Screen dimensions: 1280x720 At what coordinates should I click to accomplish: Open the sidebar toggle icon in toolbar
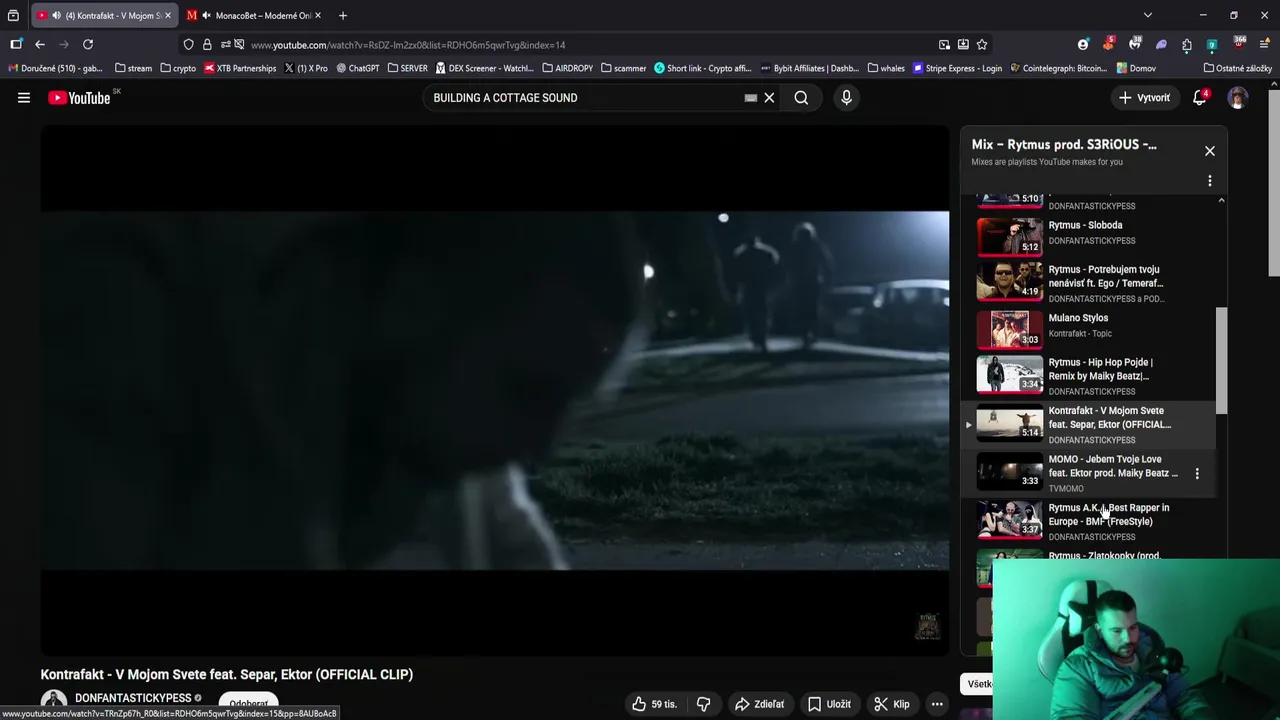[x=16, y=44]
